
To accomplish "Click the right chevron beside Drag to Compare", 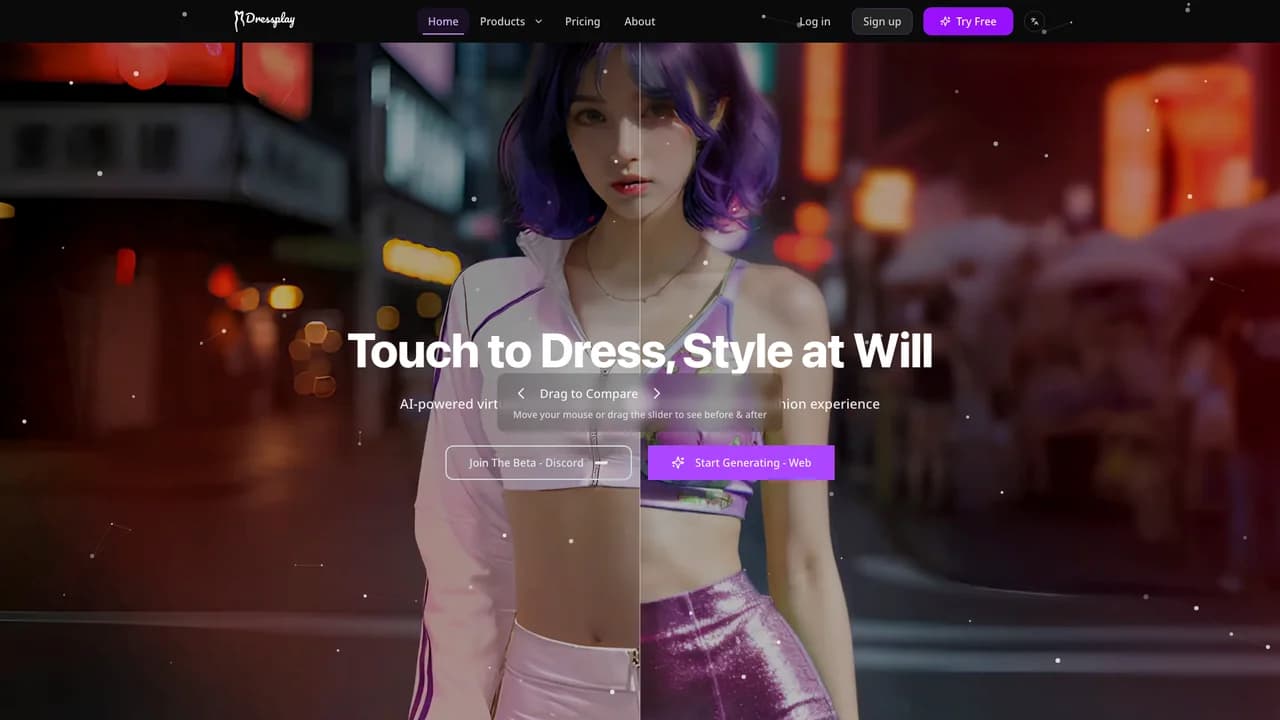I will (657, 394).
